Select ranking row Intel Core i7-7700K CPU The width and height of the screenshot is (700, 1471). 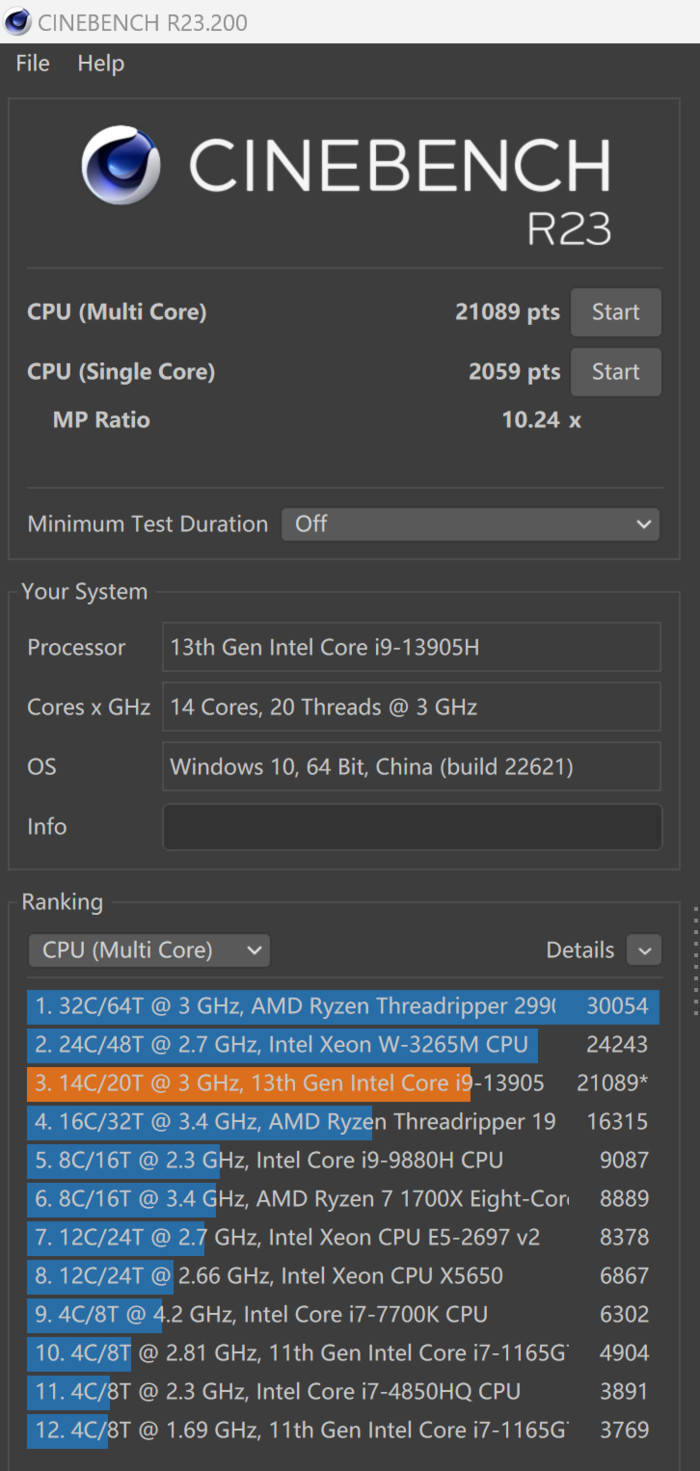[x=343, y=1314]
